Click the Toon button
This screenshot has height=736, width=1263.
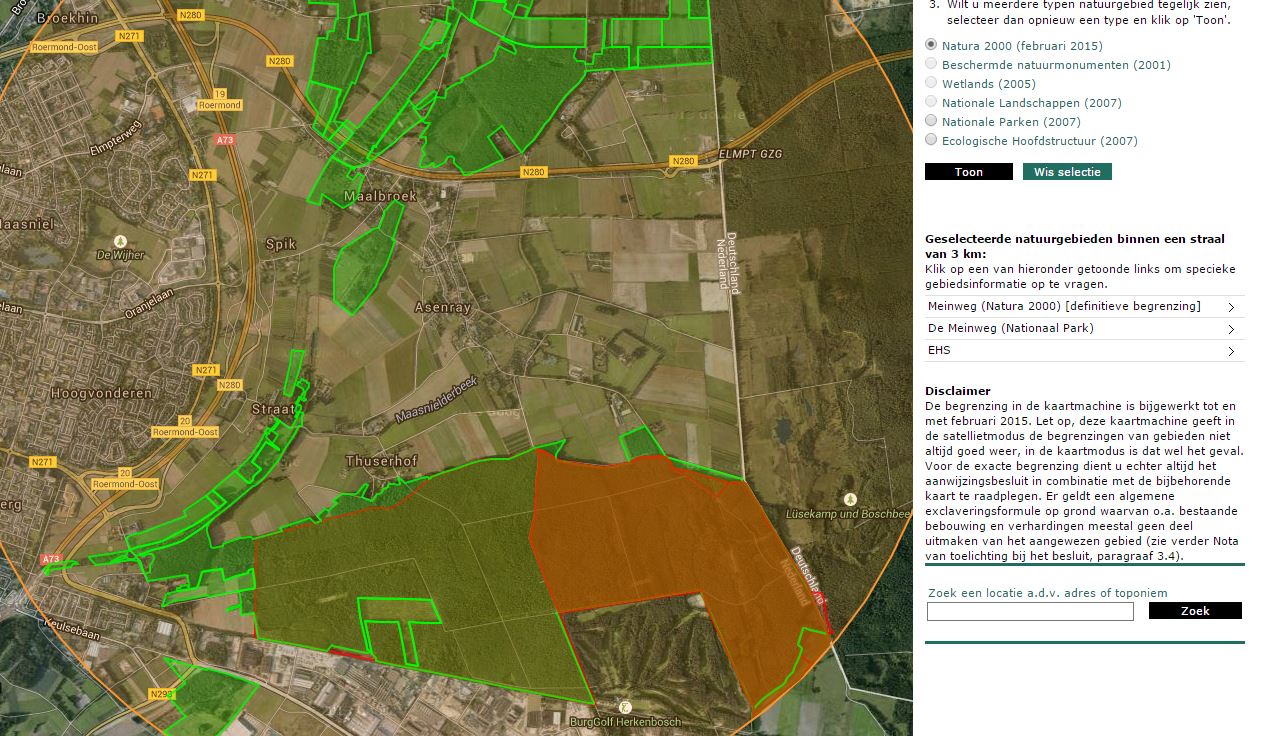[x=969, y=172]
